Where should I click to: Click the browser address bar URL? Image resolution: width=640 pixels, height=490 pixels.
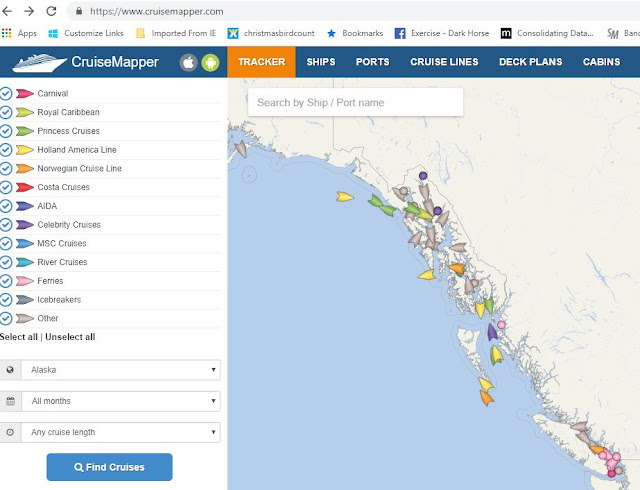(157, 11)
